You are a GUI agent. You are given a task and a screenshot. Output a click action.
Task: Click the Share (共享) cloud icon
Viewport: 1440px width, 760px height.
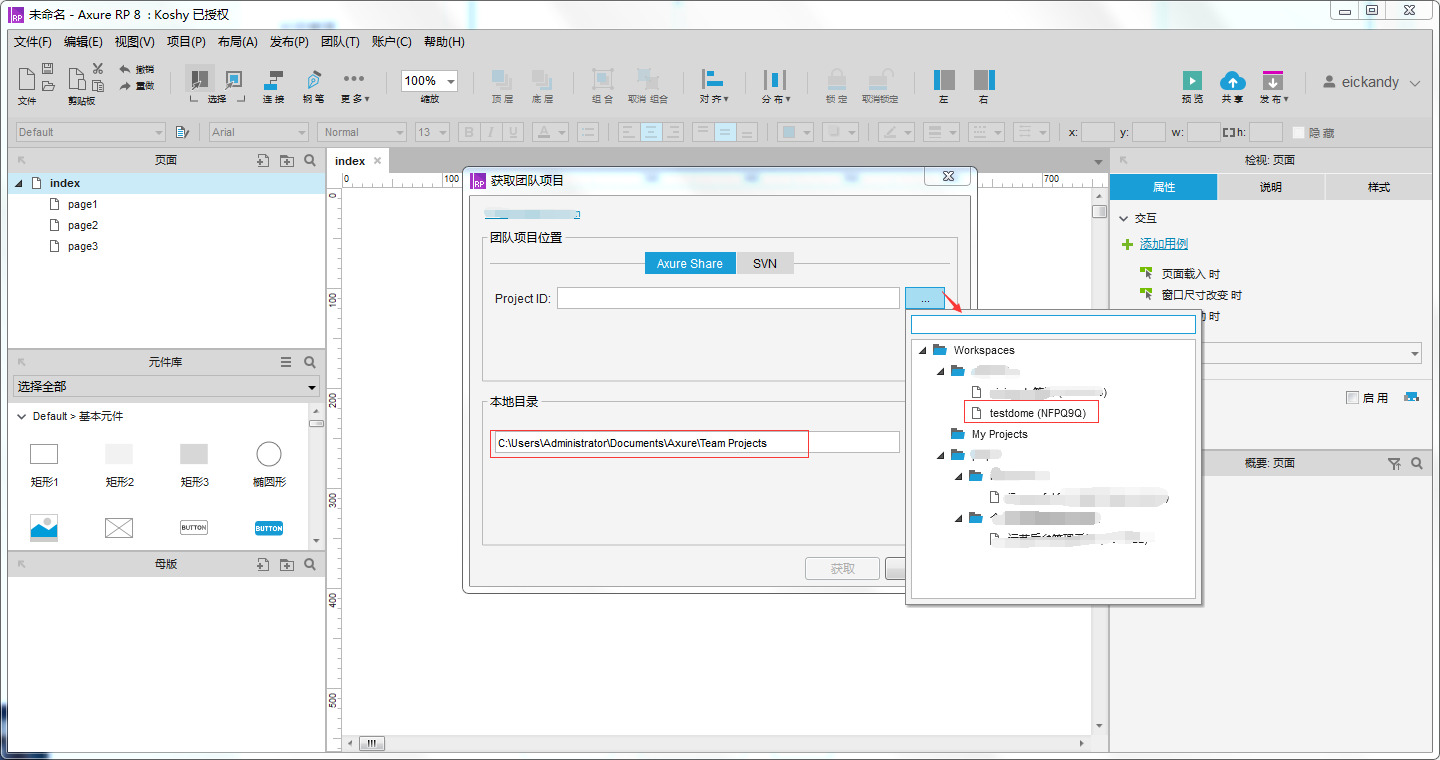click(x=1232, y=80)
